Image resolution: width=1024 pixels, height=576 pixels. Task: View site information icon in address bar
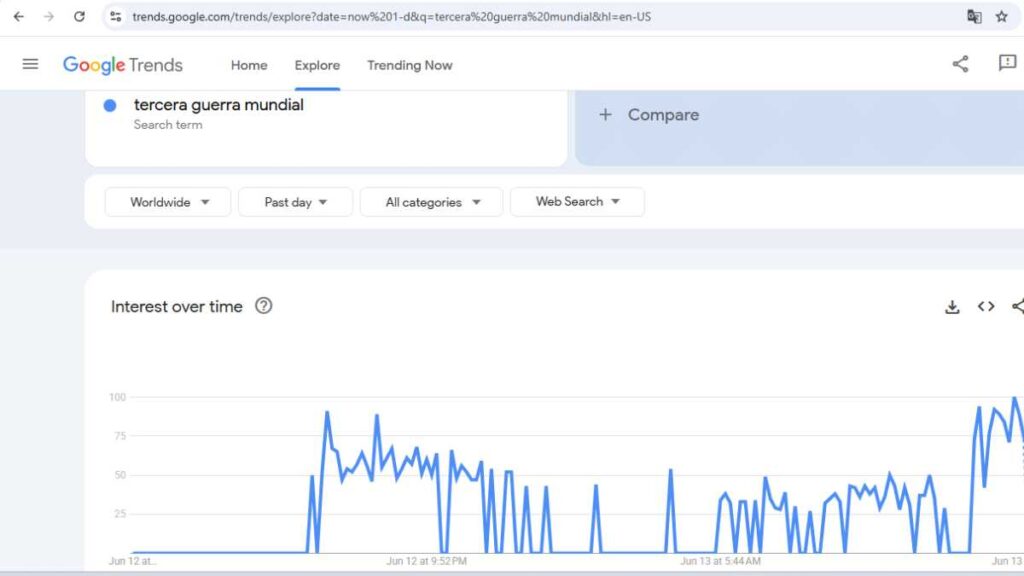[x=116, y=16]
